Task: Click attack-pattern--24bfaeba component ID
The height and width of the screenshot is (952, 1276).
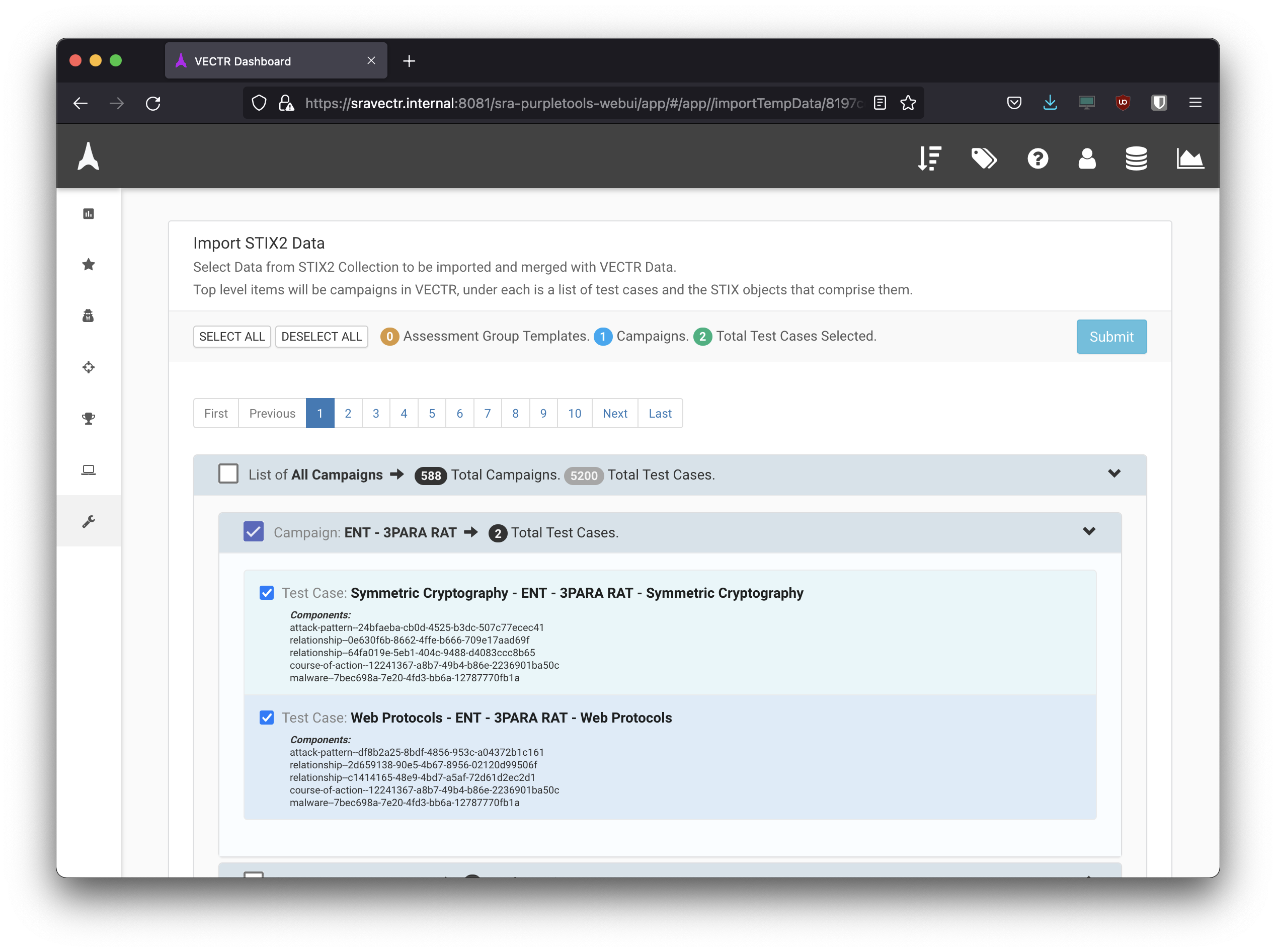Action: point(417,627)
